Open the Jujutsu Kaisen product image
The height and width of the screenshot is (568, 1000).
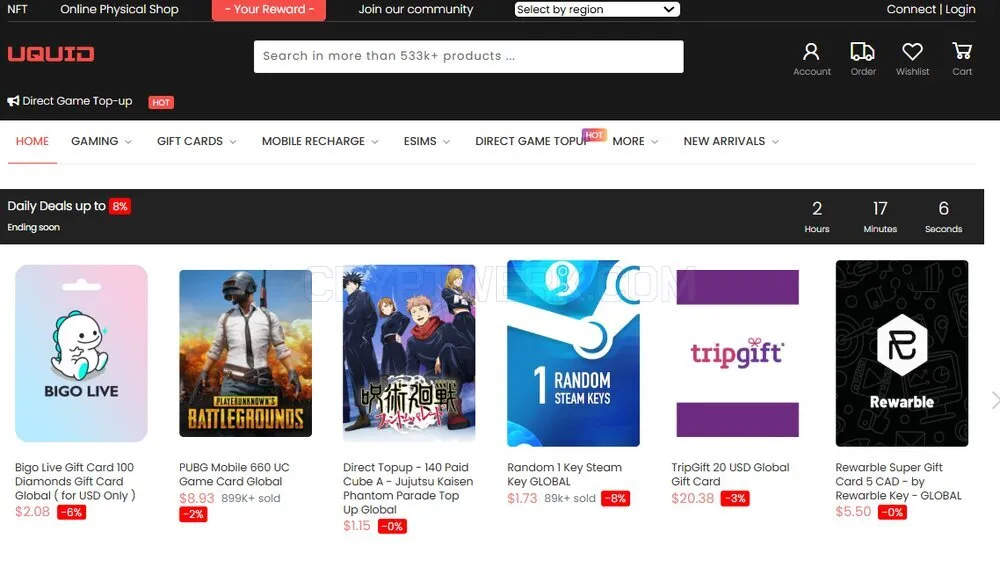[409, 353]
